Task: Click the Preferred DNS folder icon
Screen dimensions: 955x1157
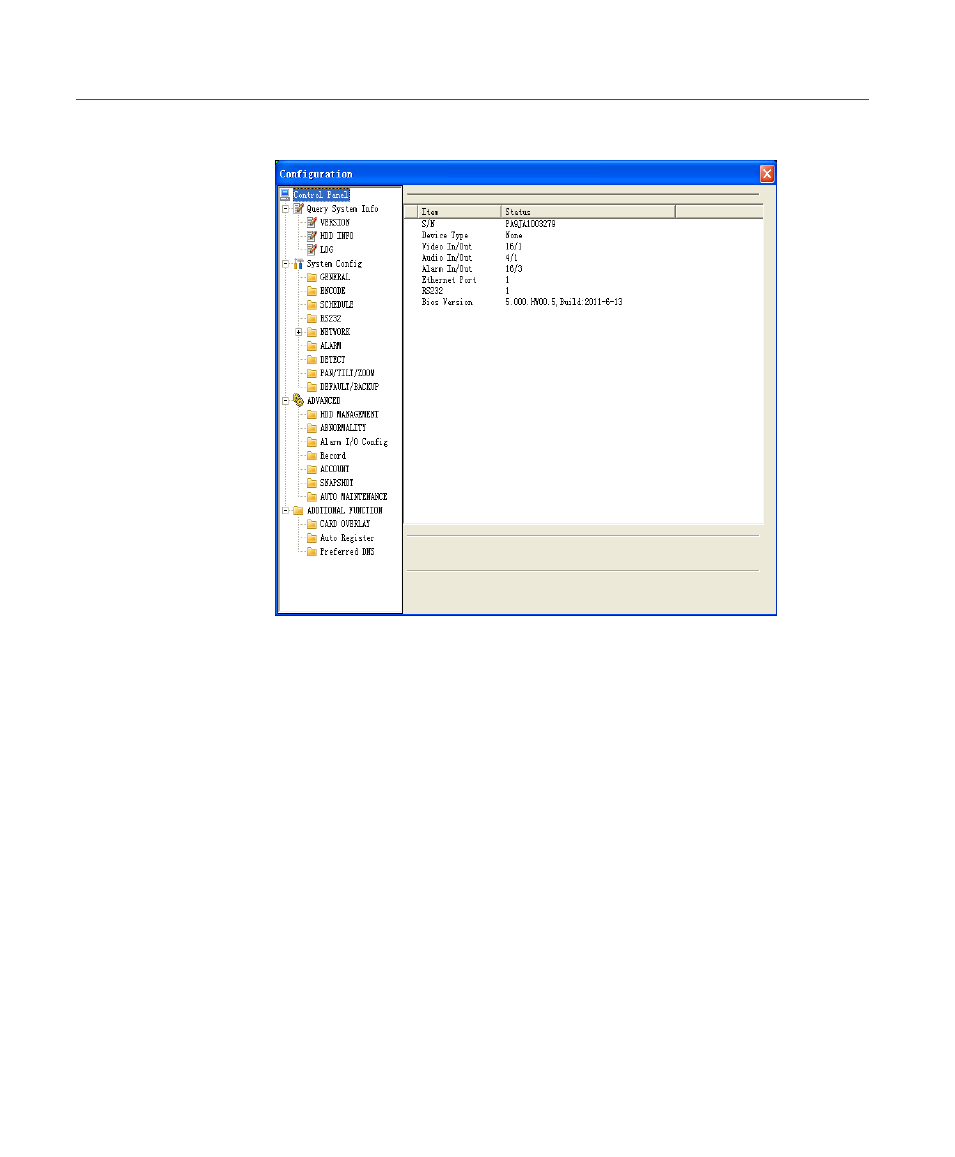Action: coord(311,552)
